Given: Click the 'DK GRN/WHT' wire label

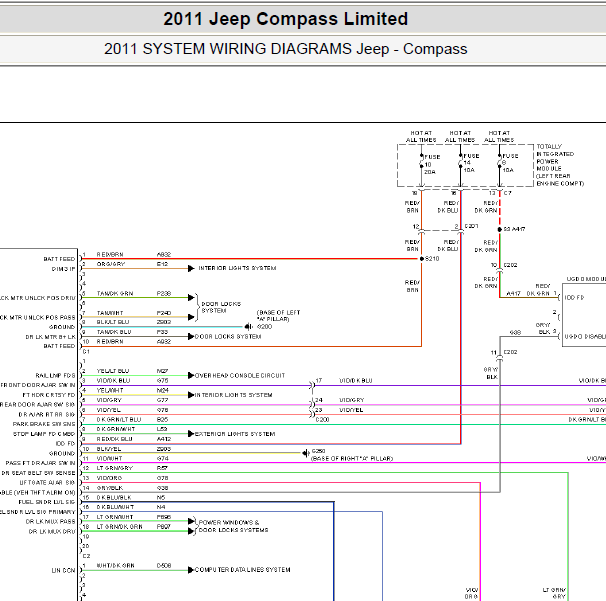Looking at the screenshot, I should click(115, 429).
